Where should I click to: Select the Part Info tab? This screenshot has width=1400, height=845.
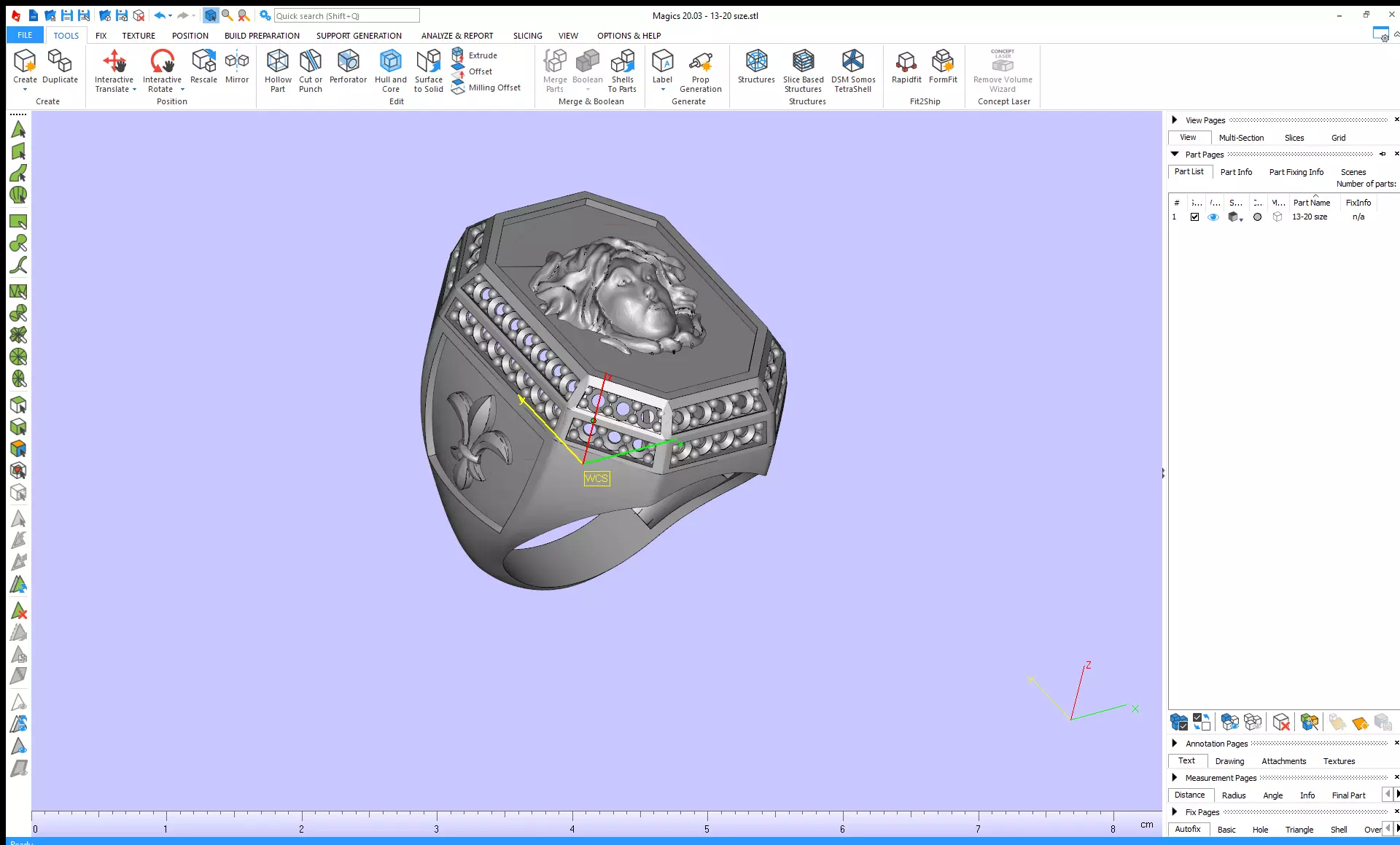[1236, 172]
